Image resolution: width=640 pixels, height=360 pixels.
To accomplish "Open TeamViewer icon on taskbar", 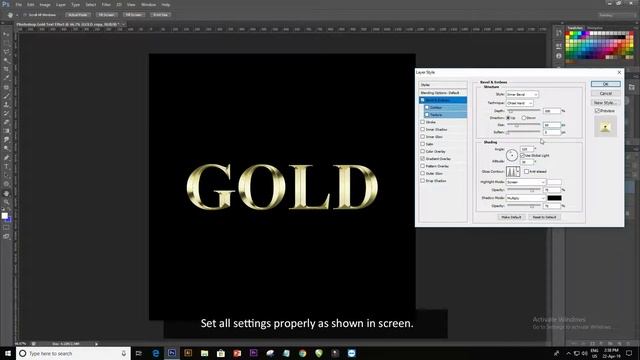I will [x=351, y=353].
